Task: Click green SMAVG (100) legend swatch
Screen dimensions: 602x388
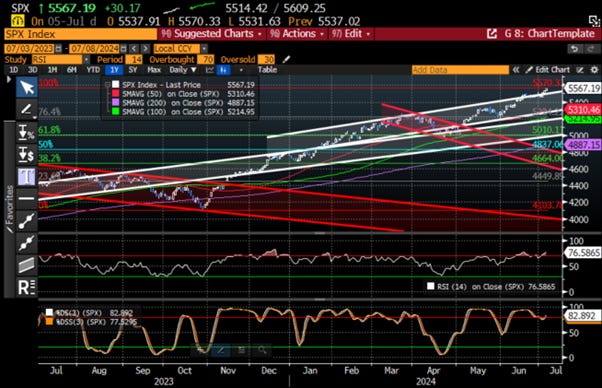Action: pyautogui.click(x=115, y=112)
